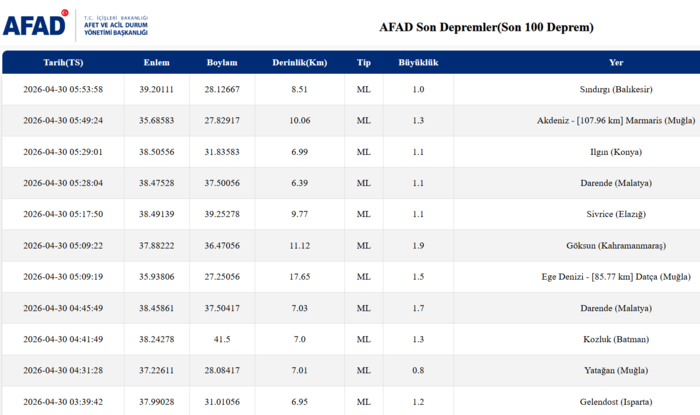Click location Akdeniz - [107.96 km] Marmaris (Muğla)
The image size is (700, 415).
616,120
